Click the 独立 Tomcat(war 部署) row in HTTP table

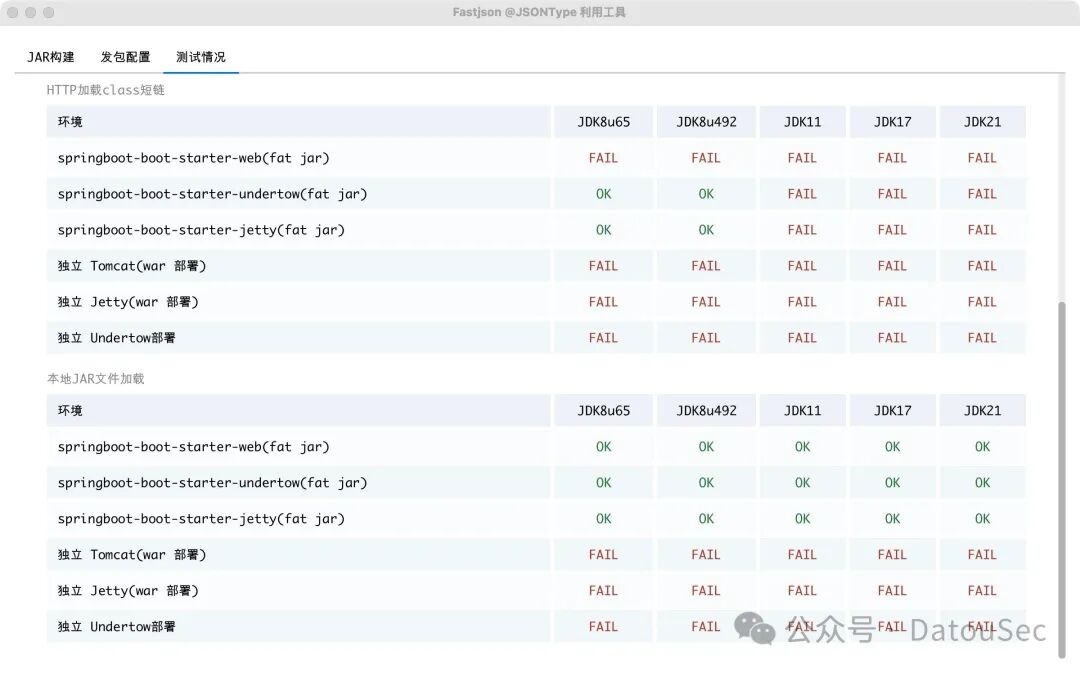(x=536, y=266)
